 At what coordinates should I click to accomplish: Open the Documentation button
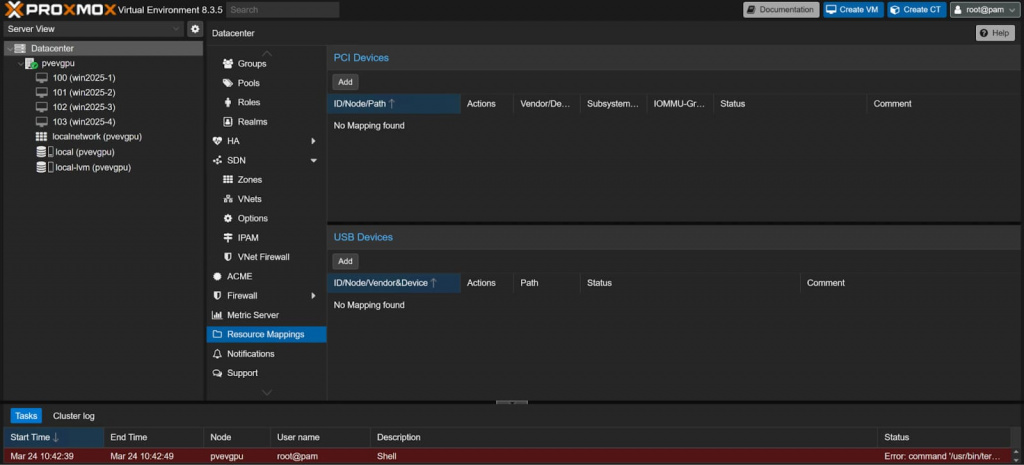(x=781, y=10)
